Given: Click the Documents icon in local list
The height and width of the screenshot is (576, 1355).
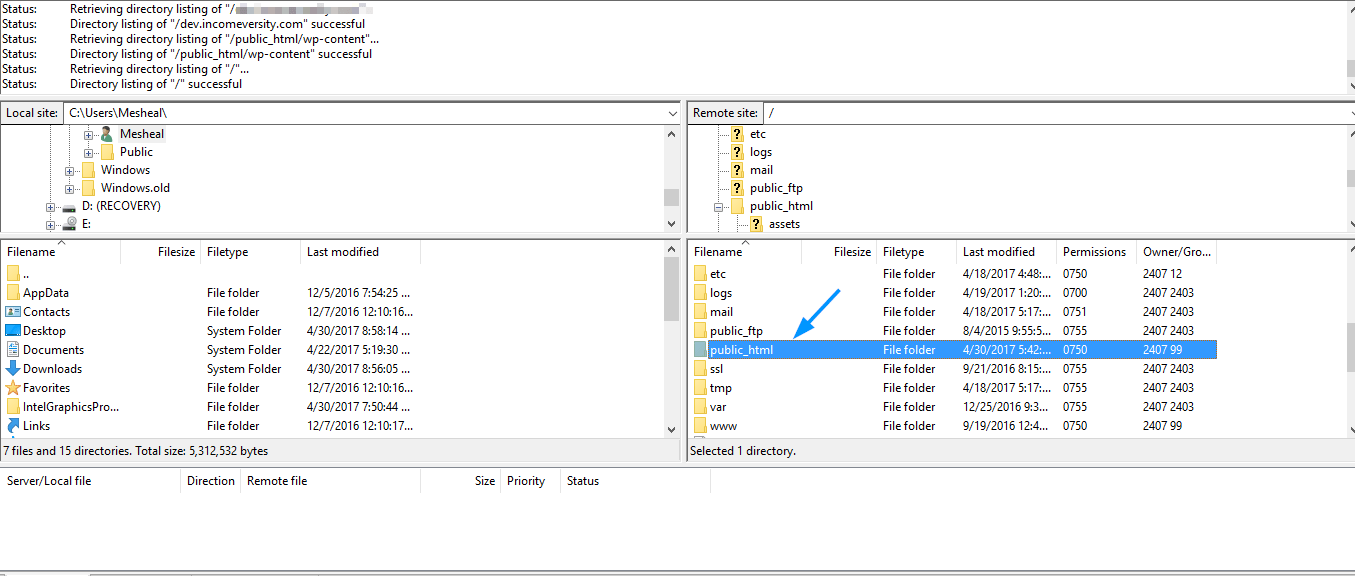Looking at the screenshot, I should (13, 350).
